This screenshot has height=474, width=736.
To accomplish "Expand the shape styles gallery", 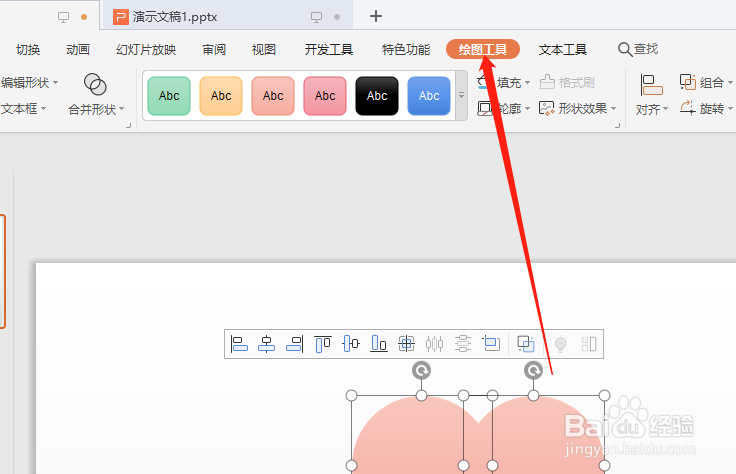I will [x=461, y=96].
